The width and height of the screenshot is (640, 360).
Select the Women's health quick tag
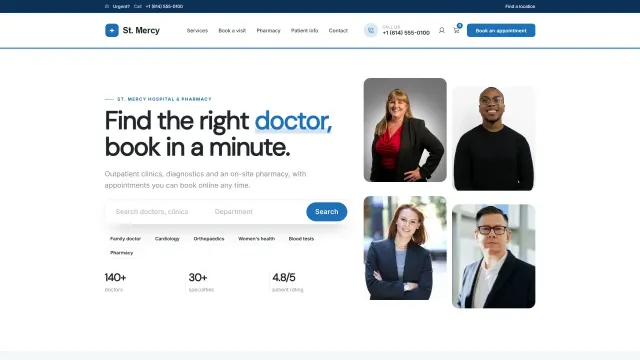256,239
